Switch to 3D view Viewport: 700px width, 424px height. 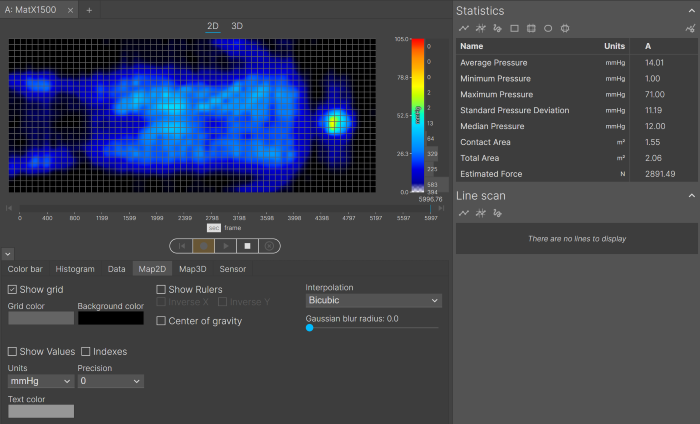coord(237,25)
